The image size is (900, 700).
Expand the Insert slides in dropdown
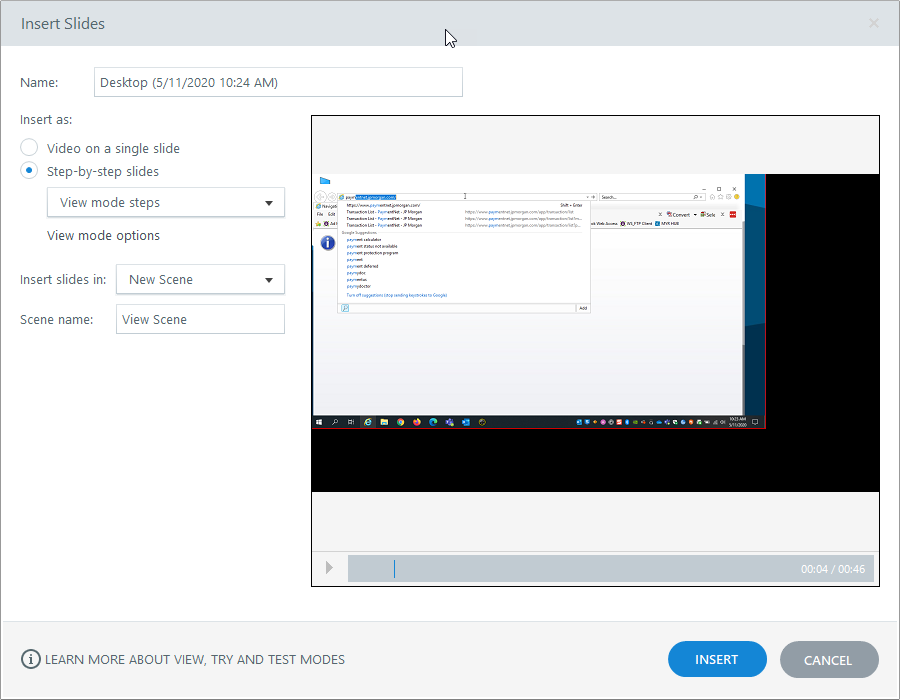coord(200,280)
